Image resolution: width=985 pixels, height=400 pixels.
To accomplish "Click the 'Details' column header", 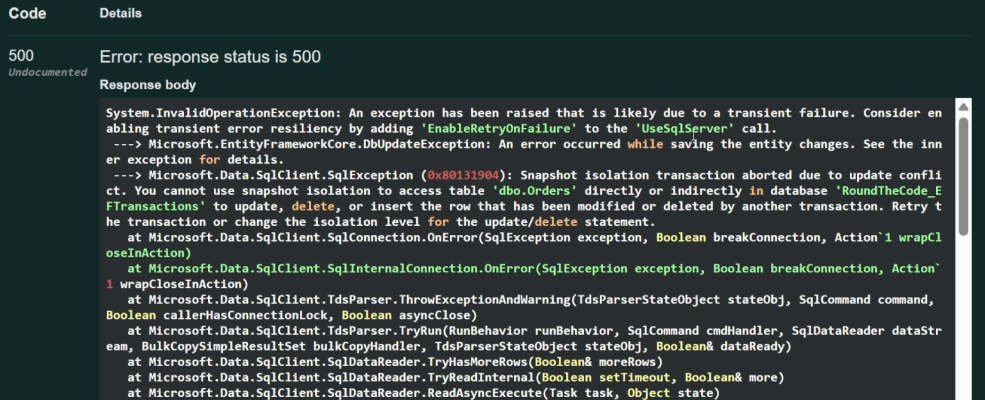I will tap(120, 14).
